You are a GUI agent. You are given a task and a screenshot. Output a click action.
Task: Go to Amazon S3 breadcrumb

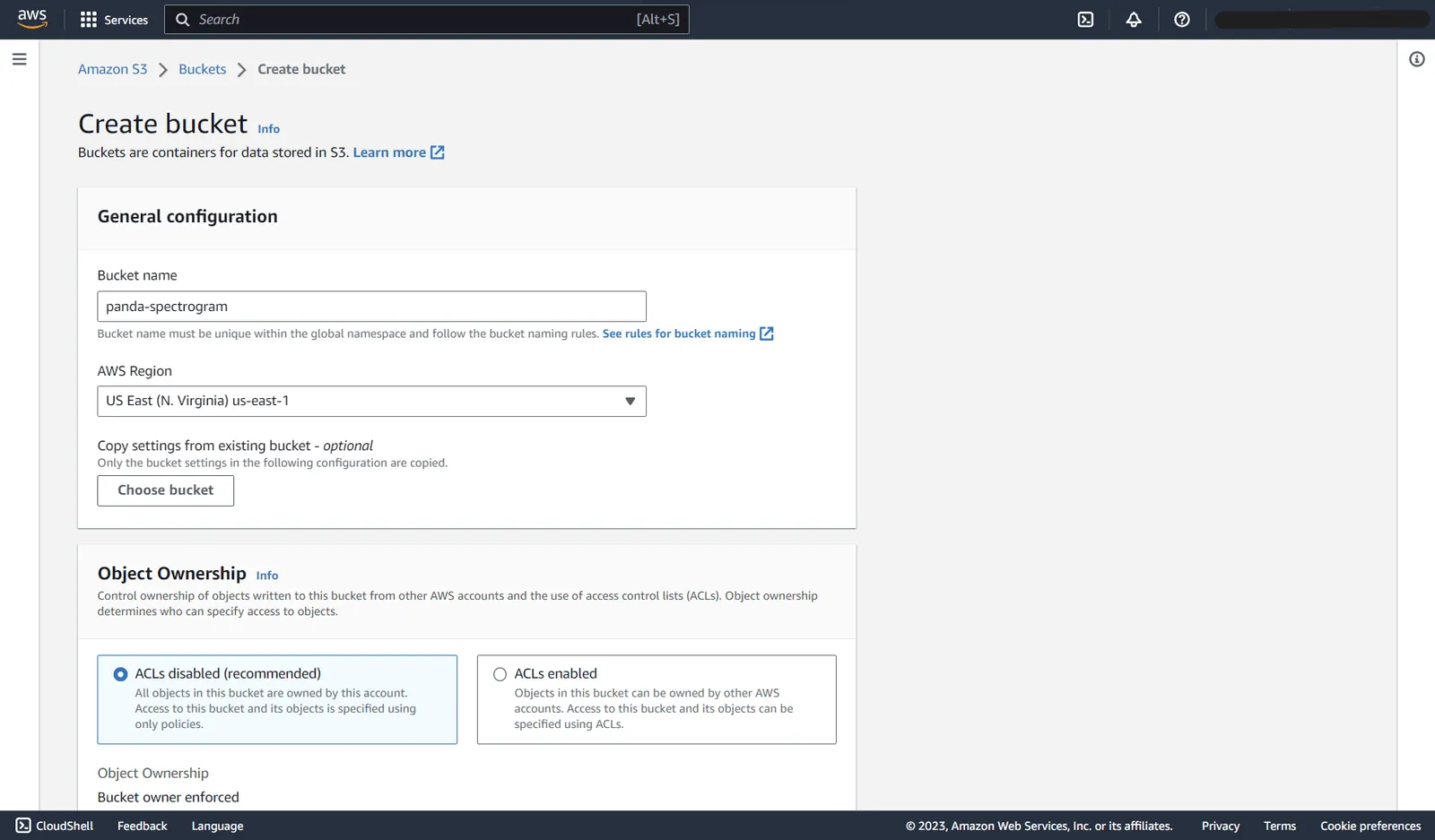pos(112,69)
